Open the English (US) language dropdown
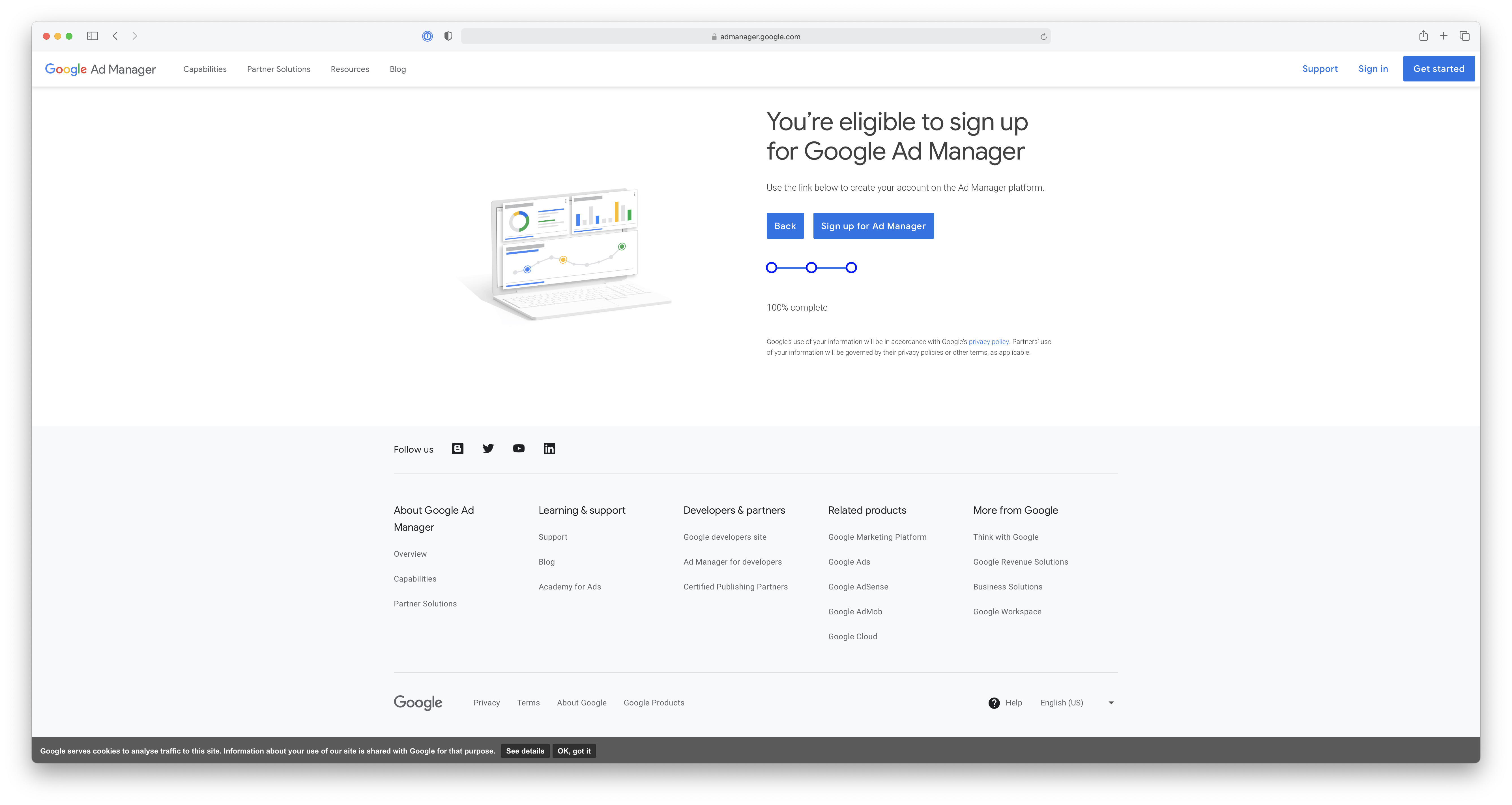Screen dimensions: 1512x805 click(x=1077, y=703)
